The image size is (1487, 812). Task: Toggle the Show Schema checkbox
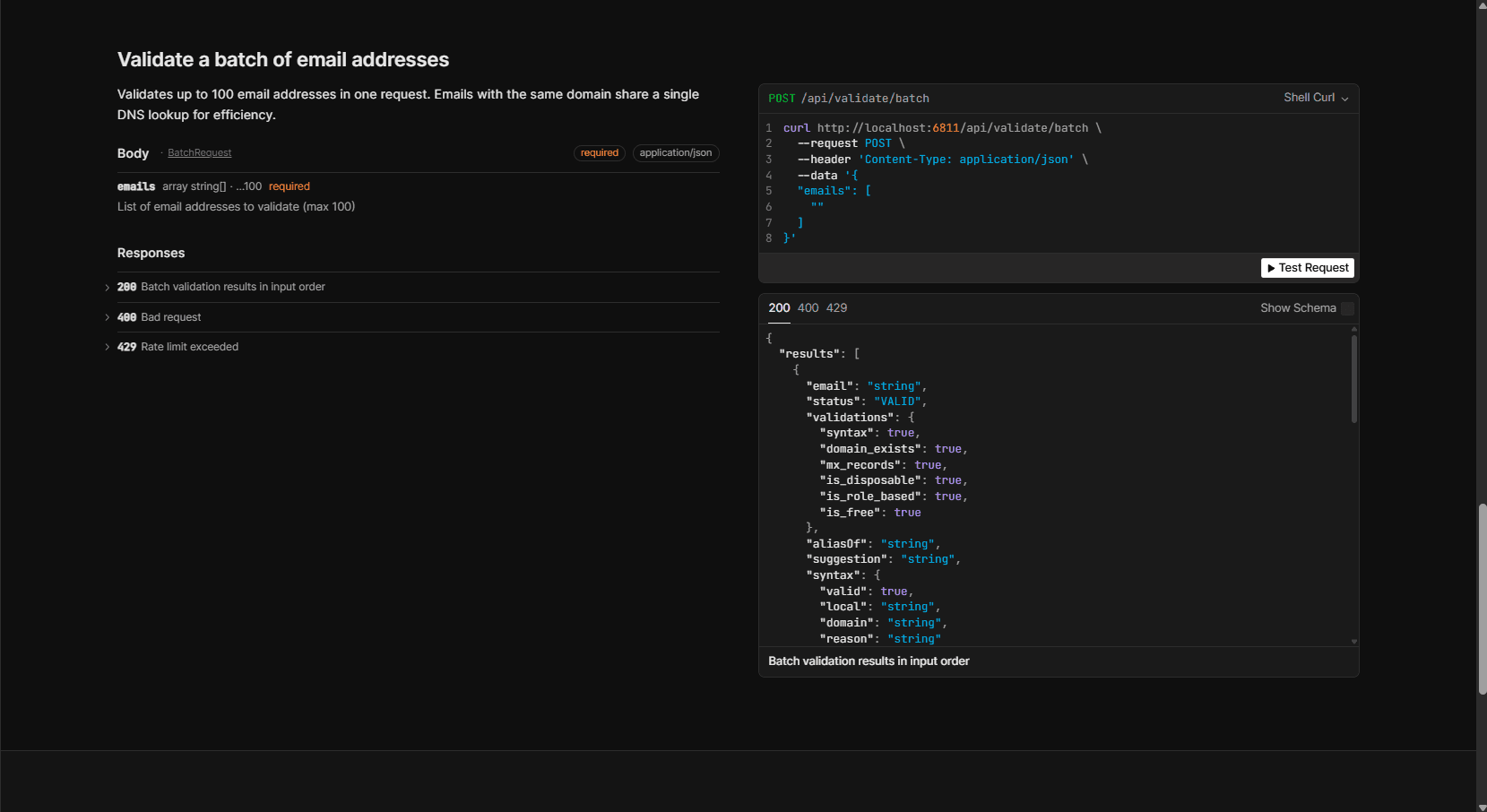(1347, 308)
